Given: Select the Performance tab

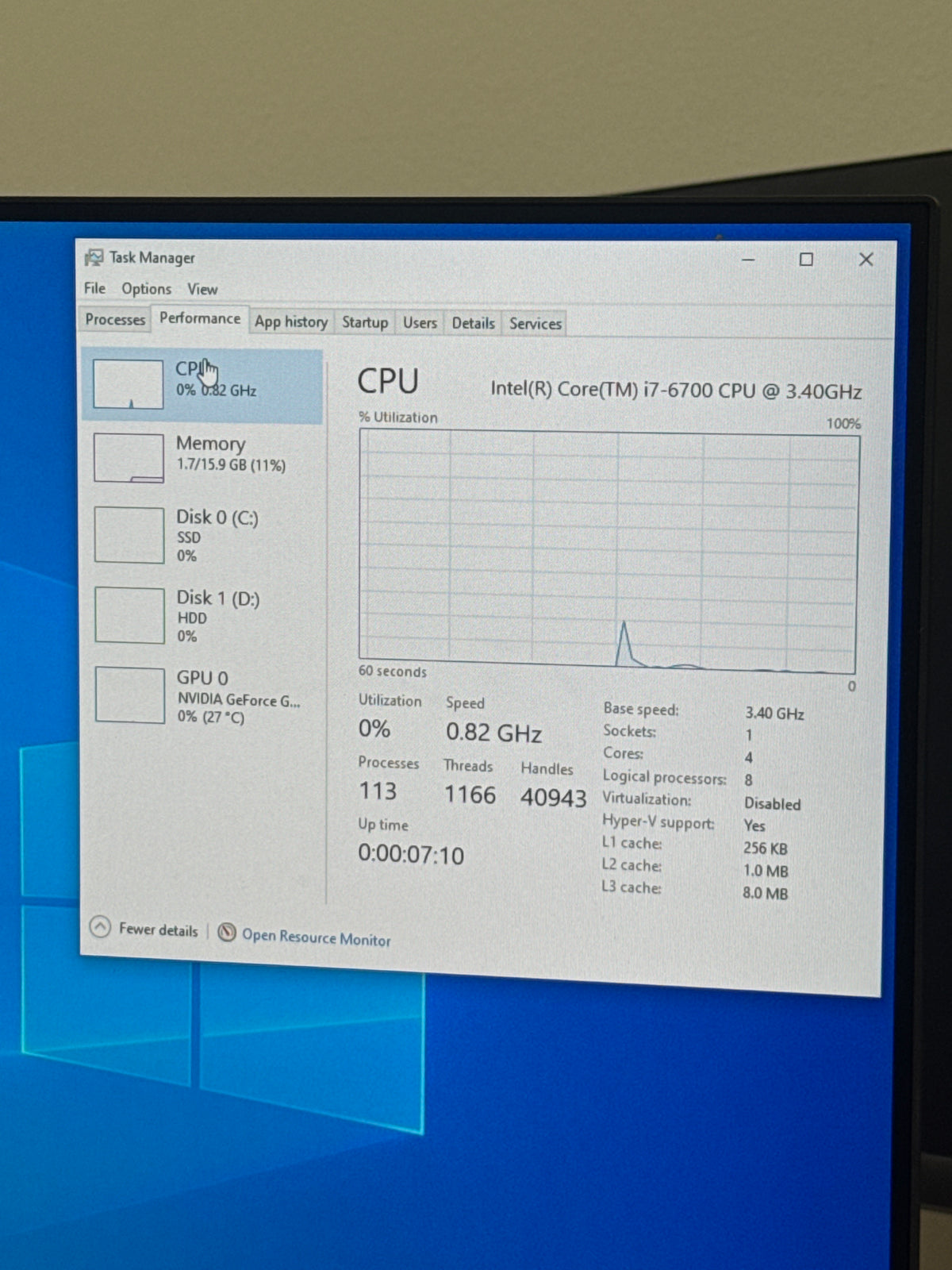Looking at the screenshot, I should [200, 318].
